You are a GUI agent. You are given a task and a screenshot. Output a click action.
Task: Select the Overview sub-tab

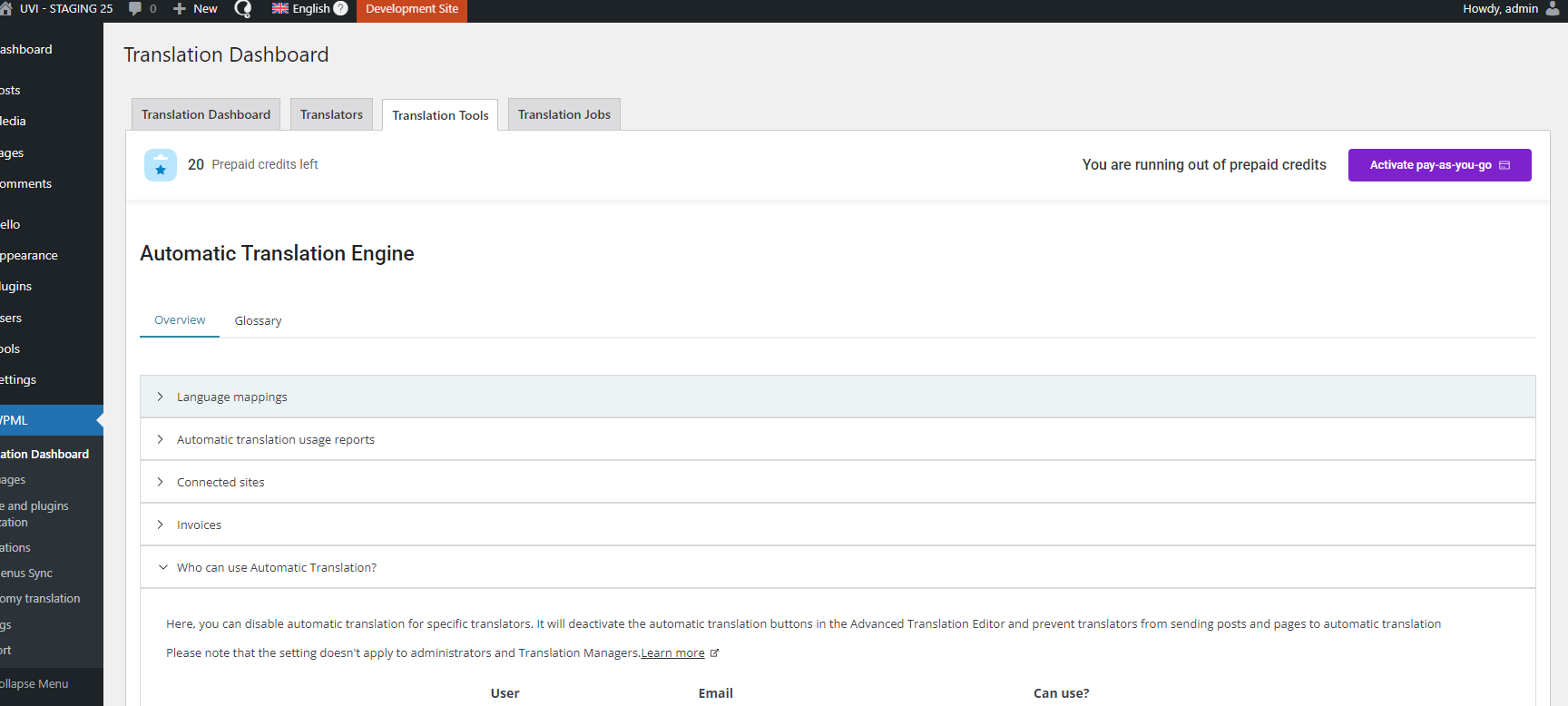click(x=180, y=320)
